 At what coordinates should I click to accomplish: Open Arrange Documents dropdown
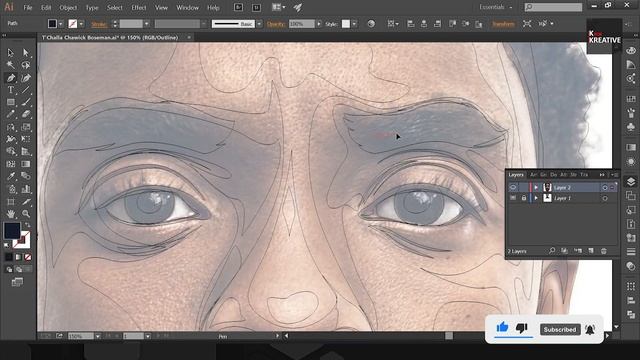click(279, 7)
